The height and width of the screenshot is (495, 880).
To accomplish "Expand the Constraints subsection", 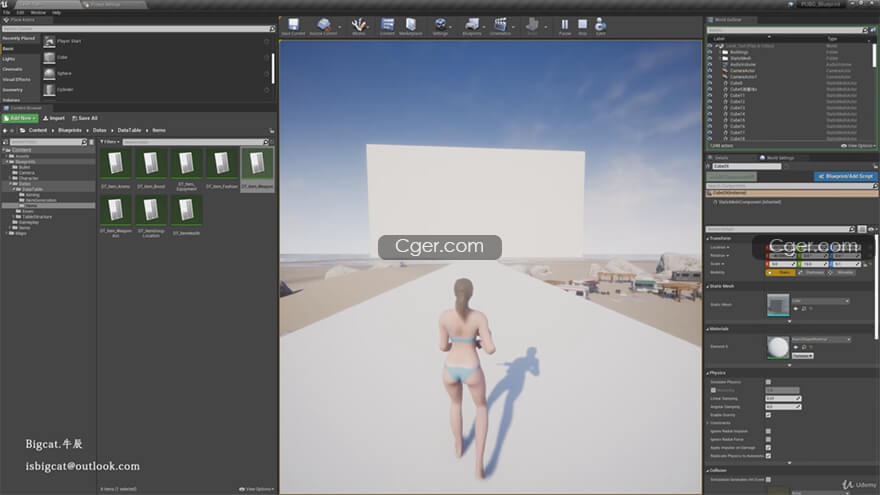I will pos(708,423).
